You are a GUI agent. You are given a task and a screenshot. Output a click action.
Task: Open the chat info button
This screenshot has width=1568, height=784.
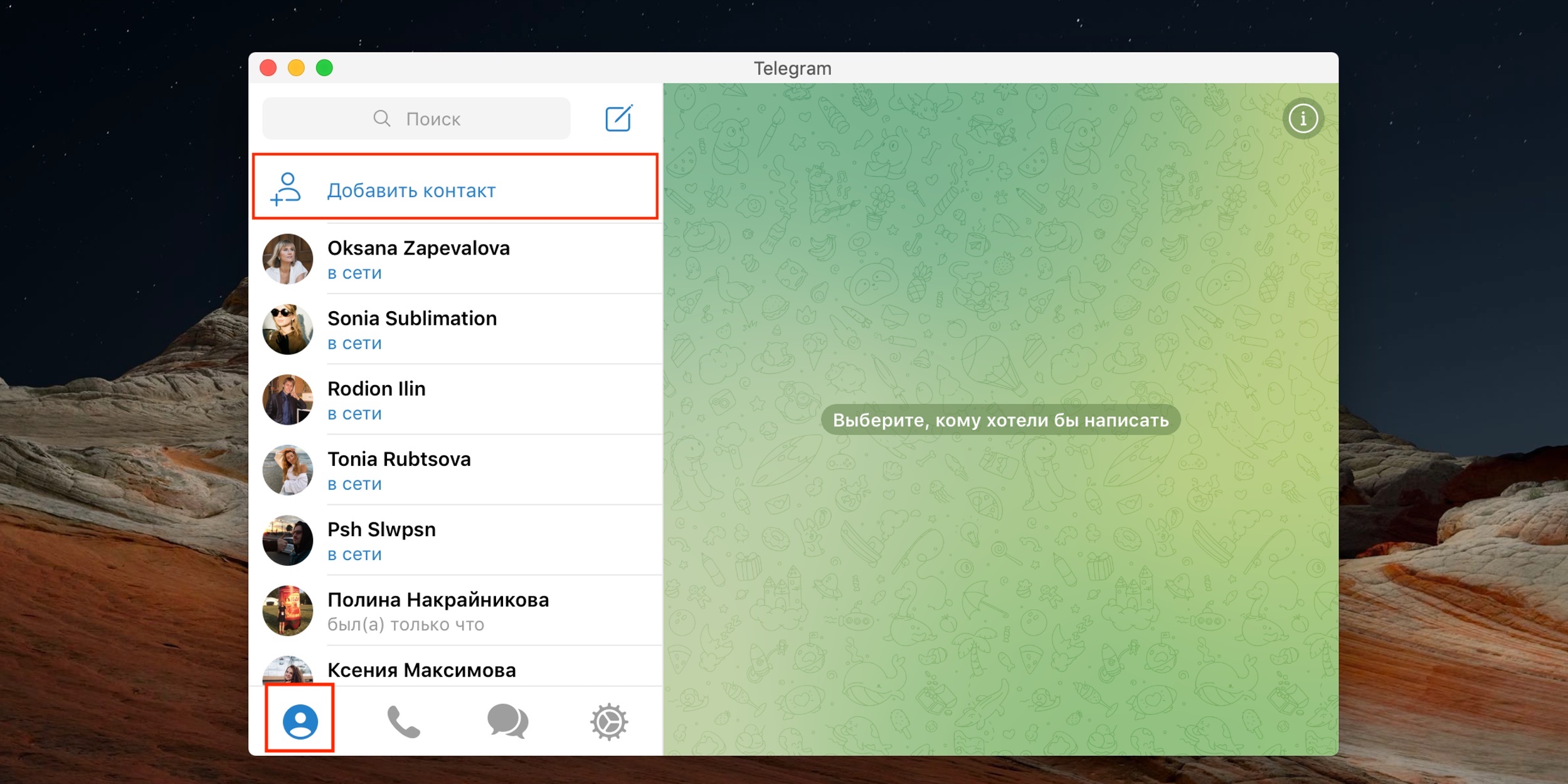point(1303,119)
